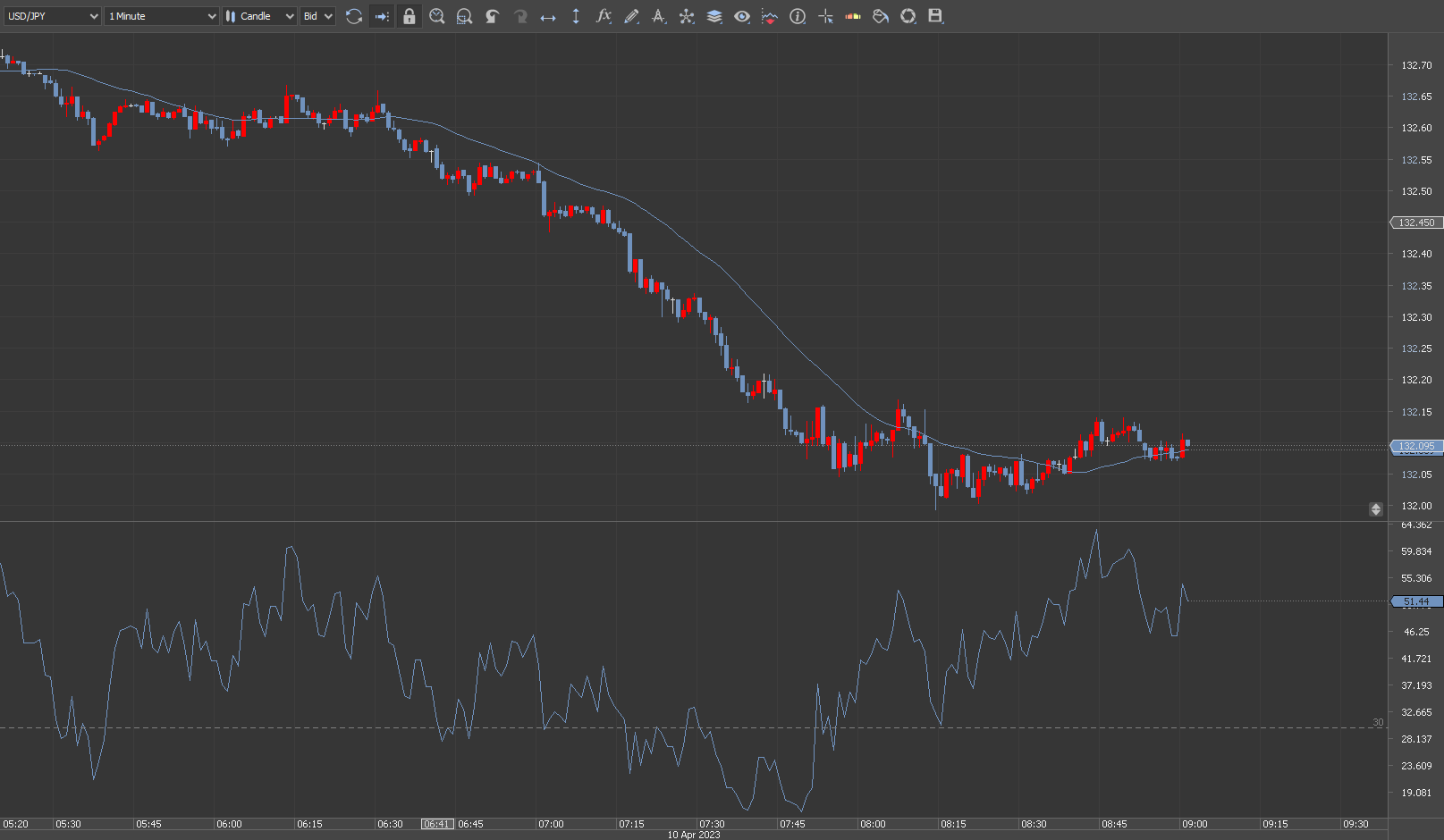Select the text annotation tool
The width and height of the screenshot is (1444, 840).
[x=659, y=16]
